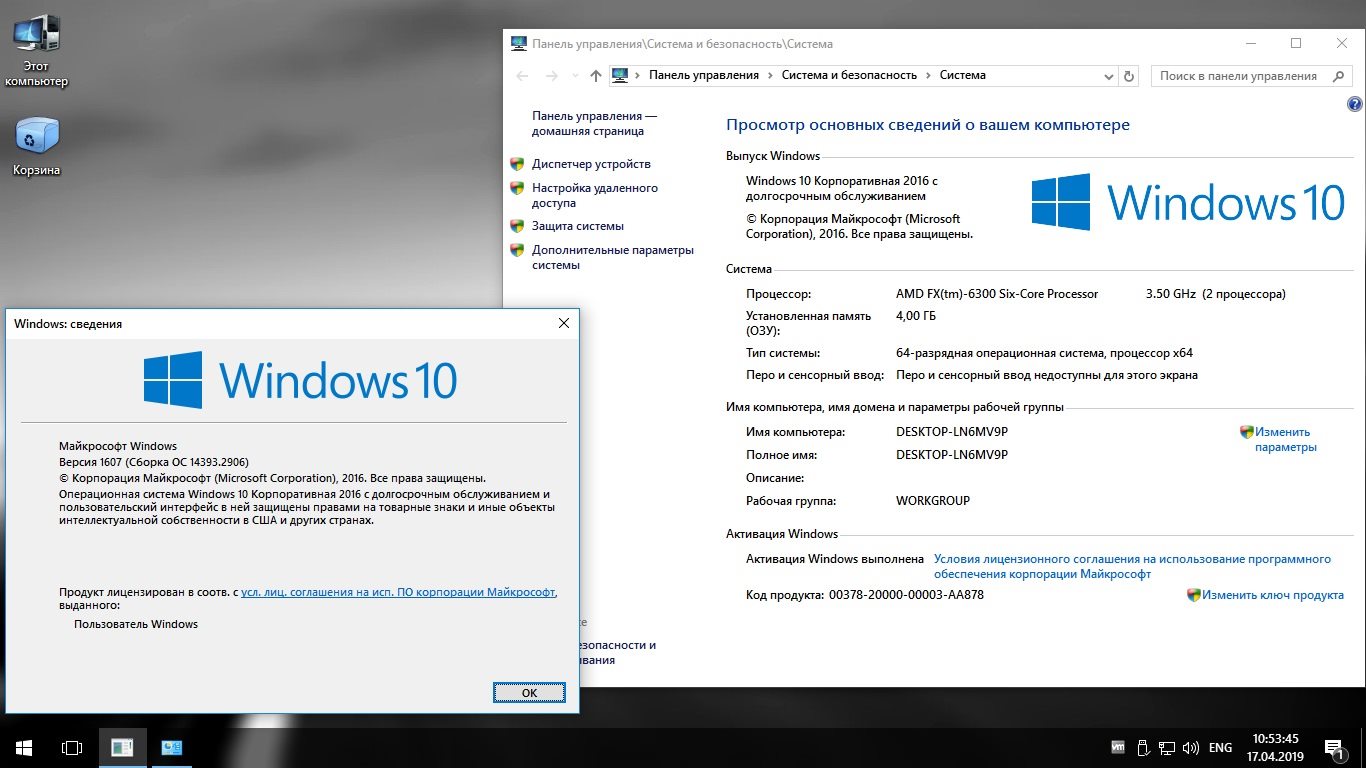
Task: Open 'усл. лиц. соглашения' link in About dialog
Action: 398,592
